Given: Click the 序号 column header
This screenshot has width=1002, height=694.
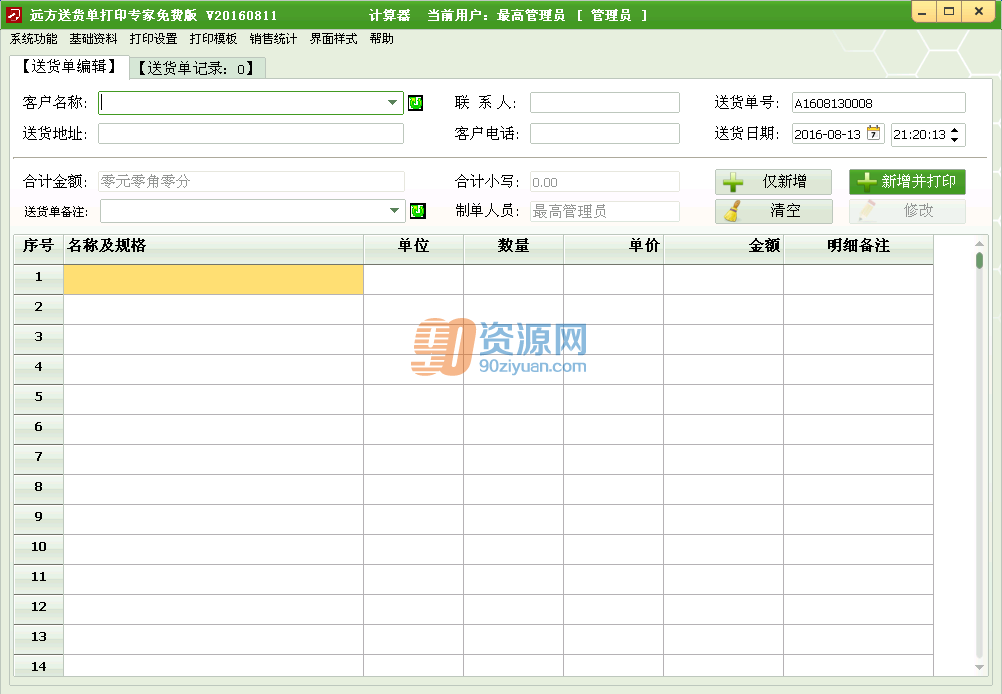Looking at the screenshot, I should coord(38,249).
